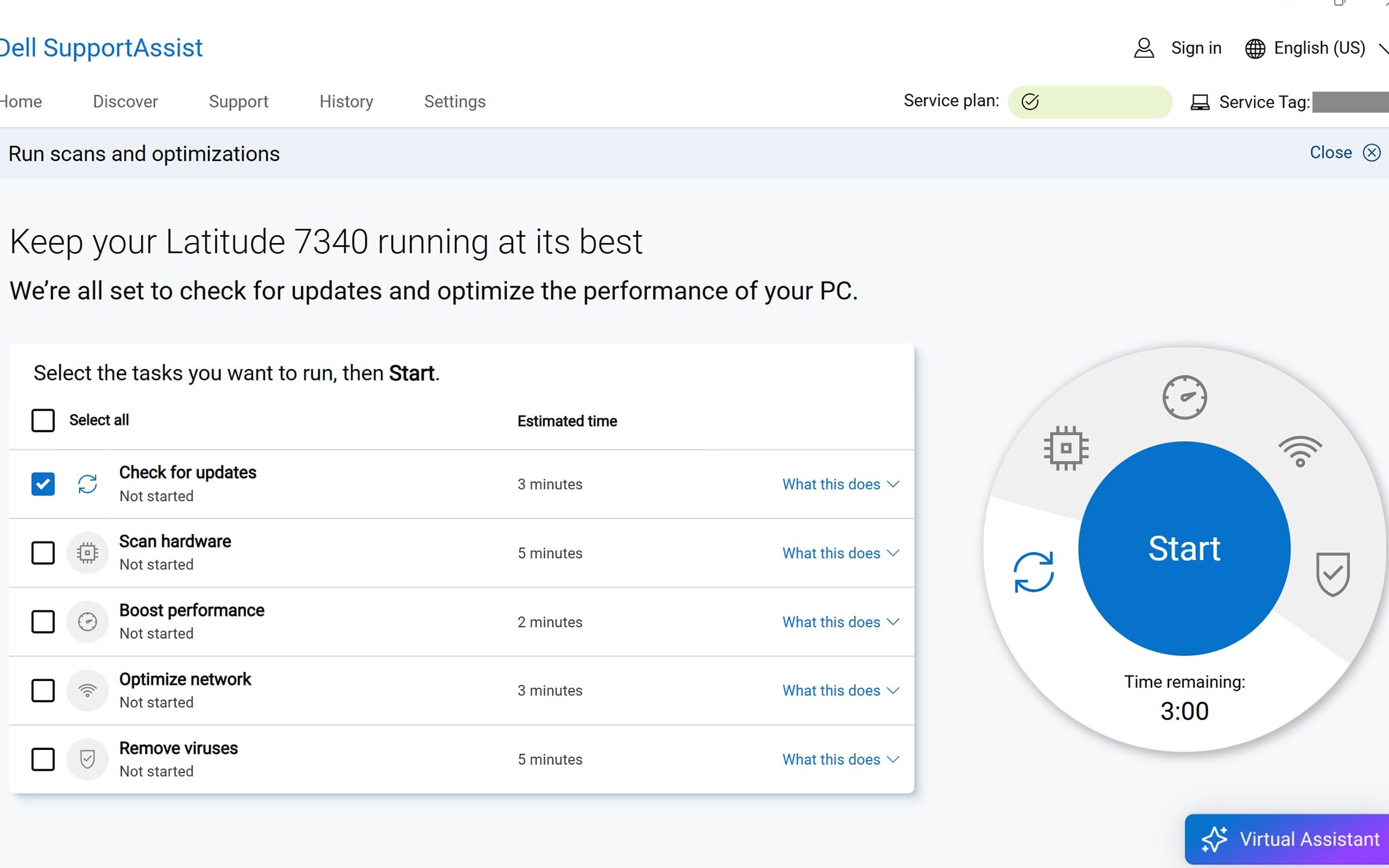Image resolution: width=1389 pixels, height=868 pixels.
Task: Click the Remove viruses shield icon in list
Action: [x=87, y=759]
